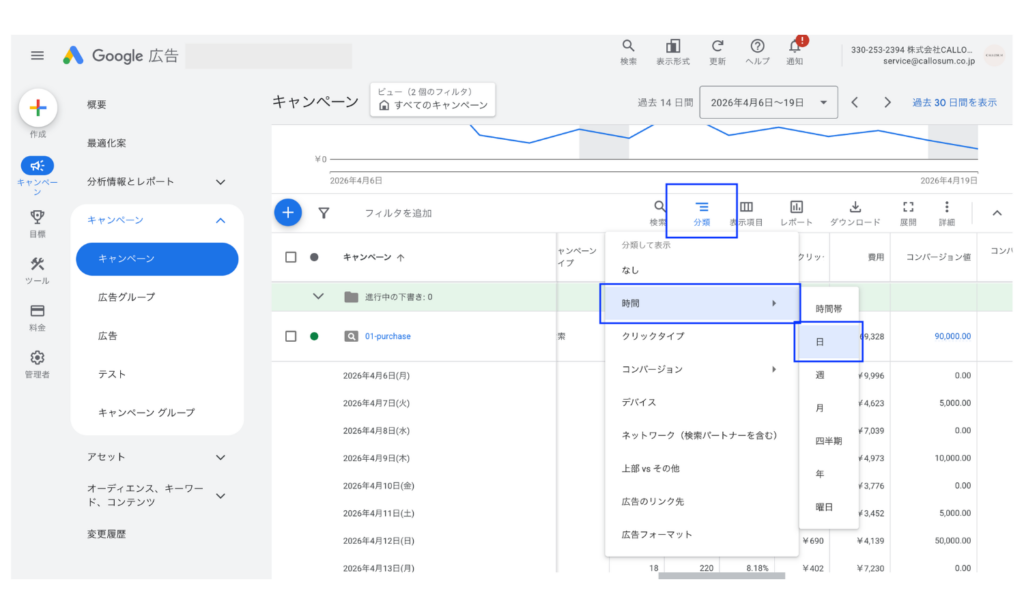
Task: Open 表示項目 columns icon
Action: click(x=745, y=207)
